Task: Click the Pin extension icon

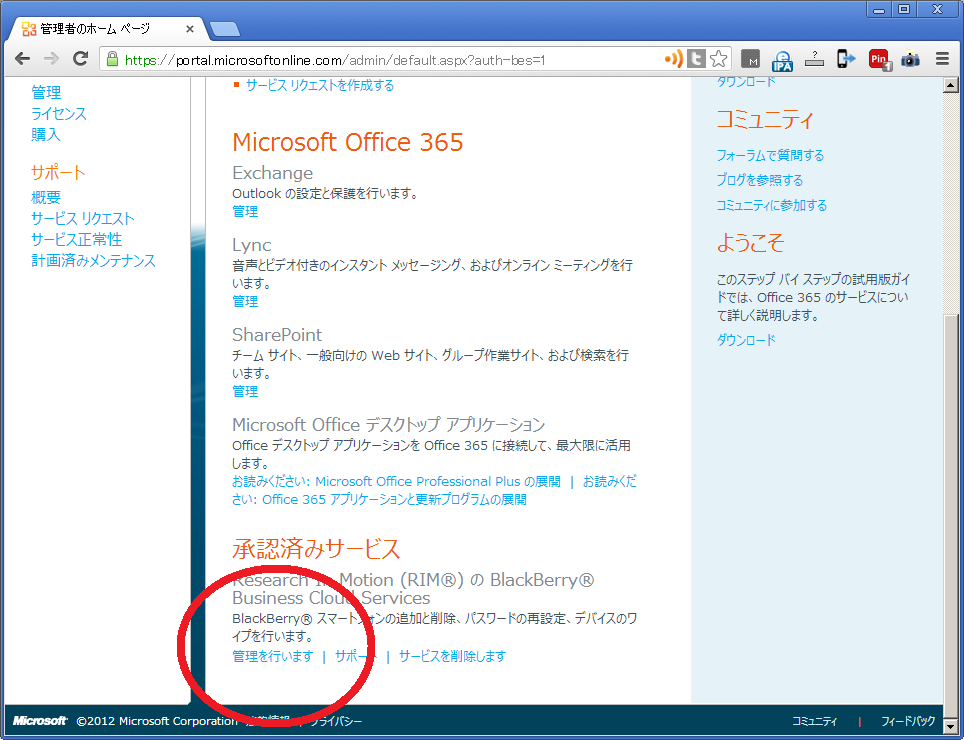Action: [879, 59]
